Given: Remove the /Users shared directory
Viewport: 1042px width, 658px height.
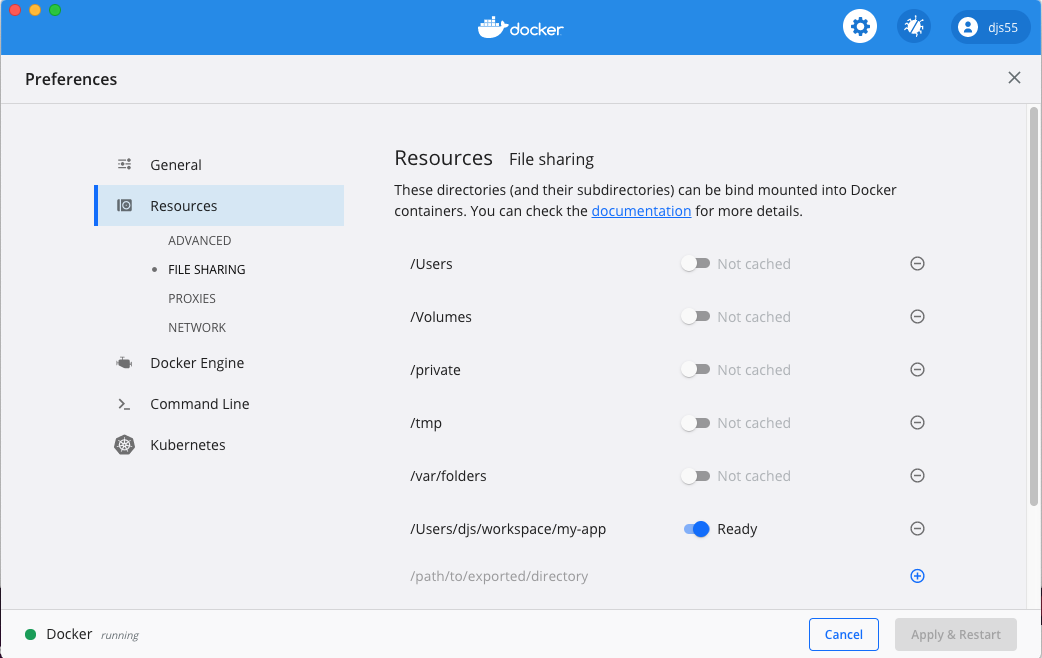Looking at the screenshot, I should (x=917, y=264).
